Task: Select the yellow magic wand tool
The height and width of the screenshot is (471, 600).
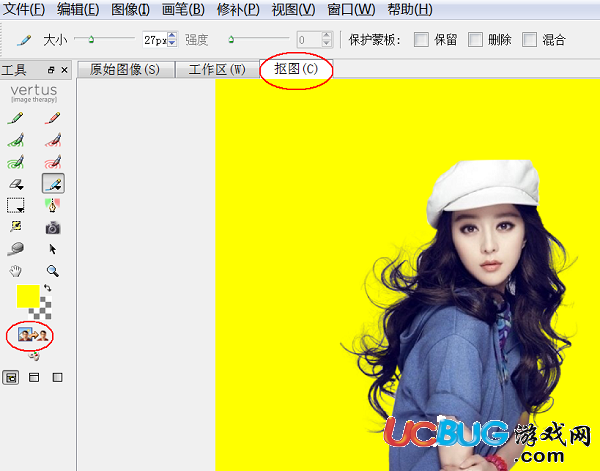Action: [16, 227]
